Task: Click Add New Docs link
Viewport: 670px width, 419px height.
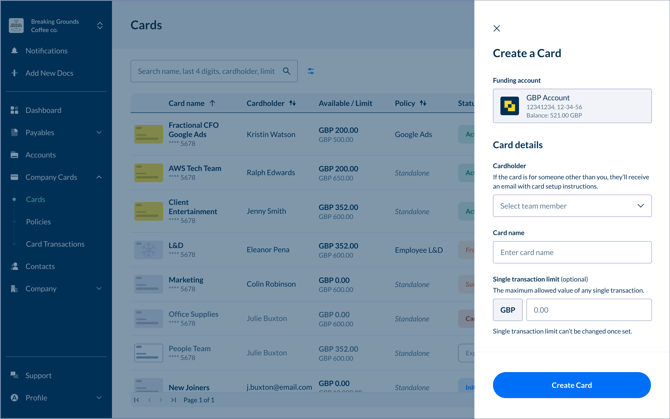Action: 49,73
